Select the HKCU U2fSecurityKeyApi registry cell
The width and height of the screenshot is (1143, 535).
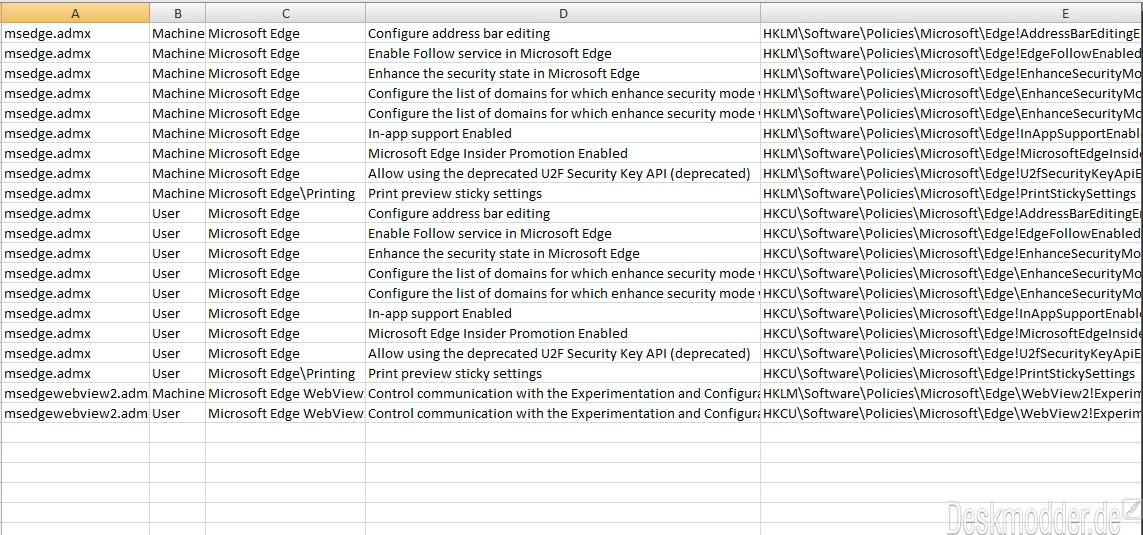pos(952,354)
